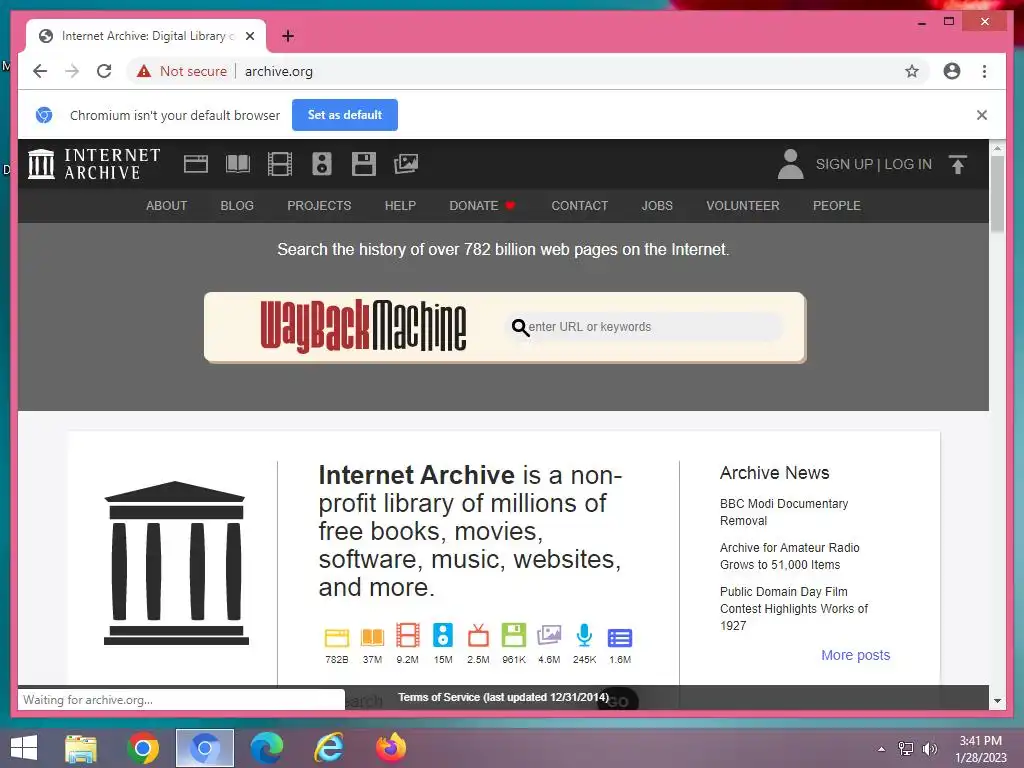Click the Upload arrow icon
The width and height of the screenshot is (1024, 768).
pos(958,165)
